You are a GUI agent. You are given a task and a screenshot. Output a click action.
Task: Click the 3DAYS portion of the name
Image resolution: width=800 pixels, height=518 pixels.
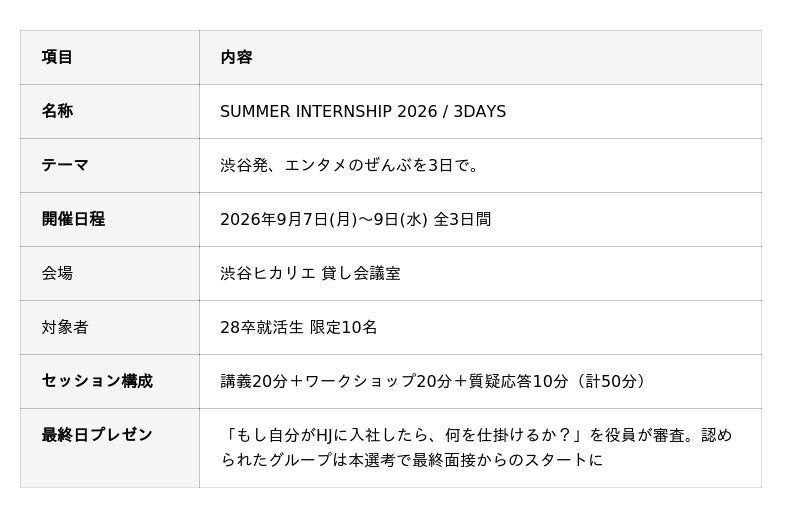480,111
